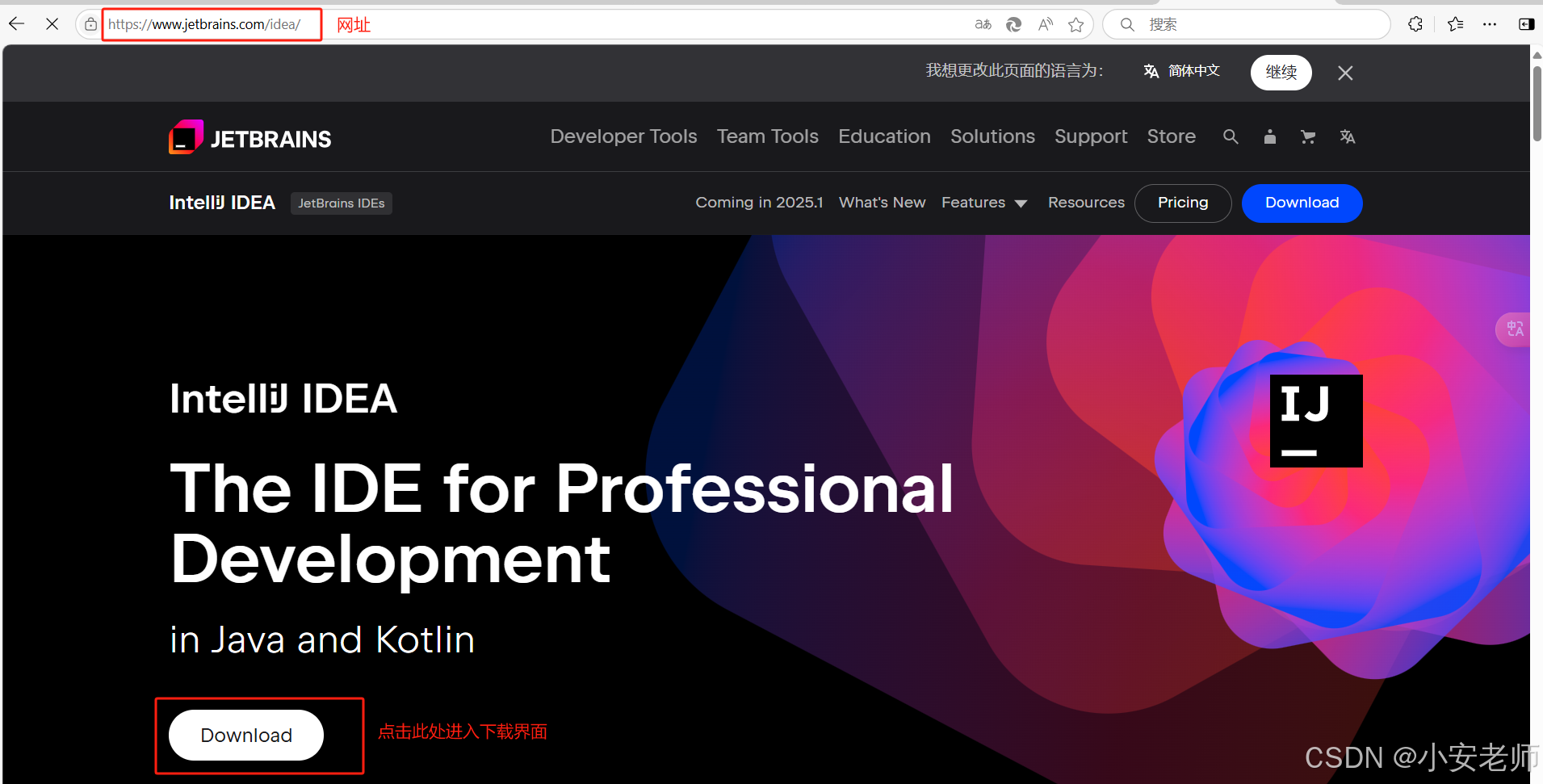Click the floating pink translation widget icon
The image size is (1543, 784).
pos(1514,329)
